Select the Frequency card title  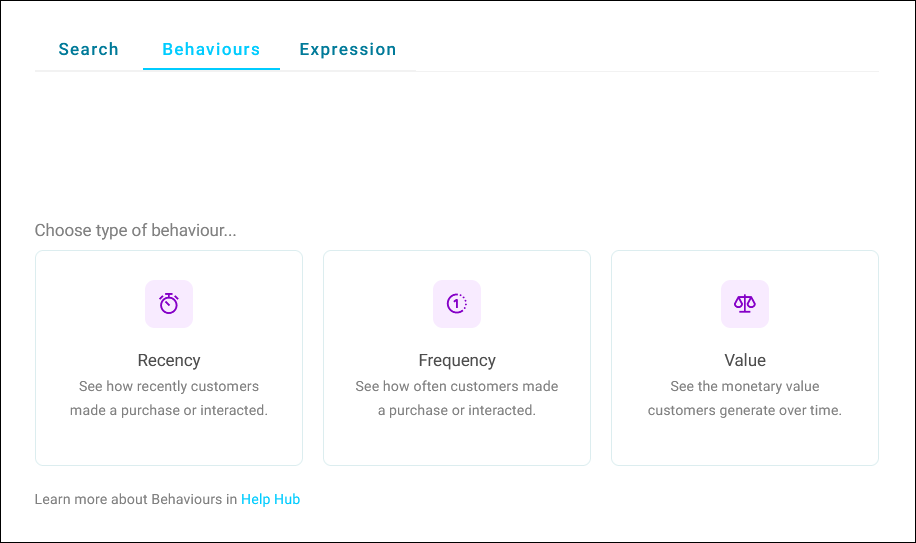(457, 360)
